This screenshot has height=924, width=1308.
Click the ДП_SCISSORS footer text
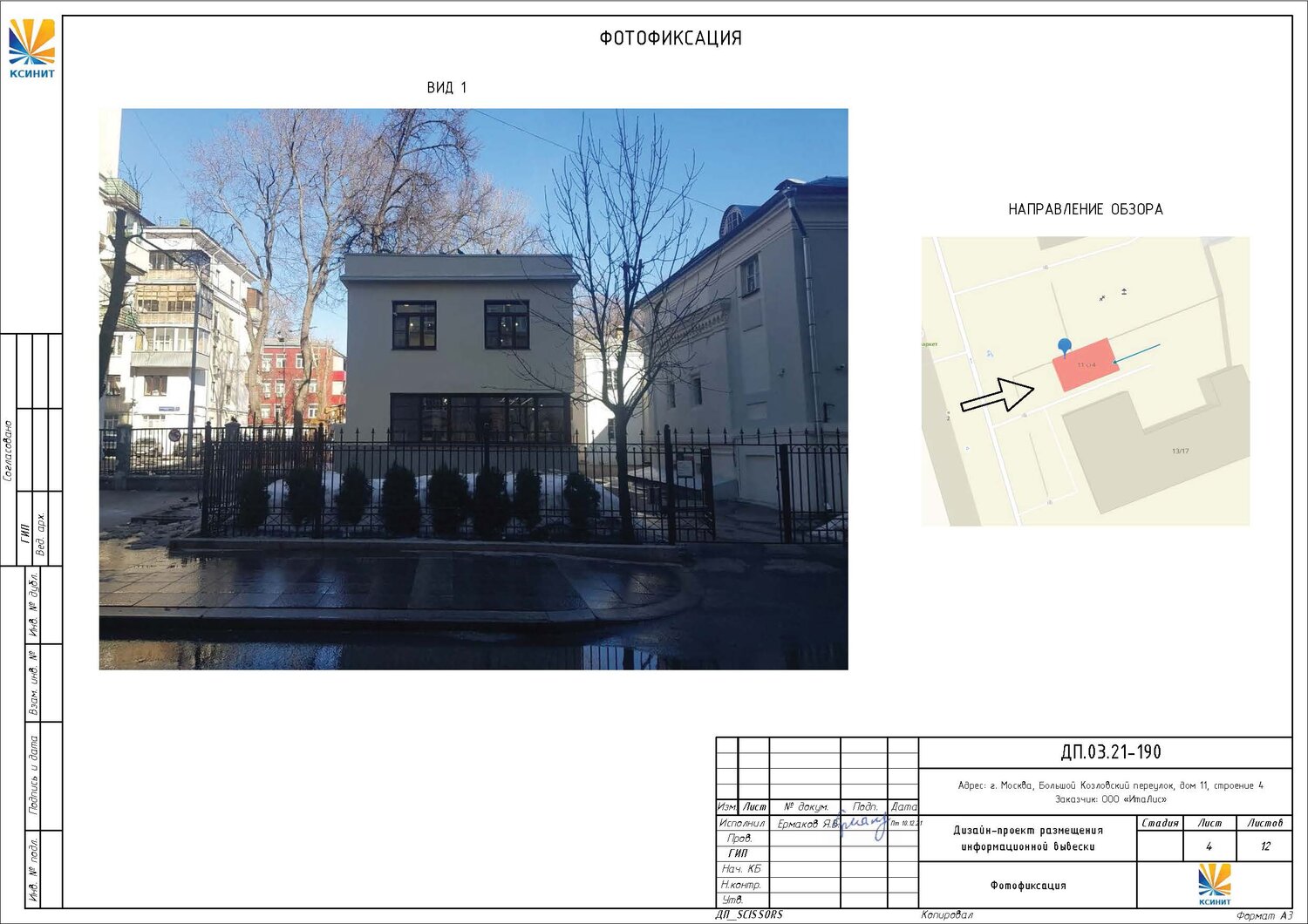pos(749,915)
